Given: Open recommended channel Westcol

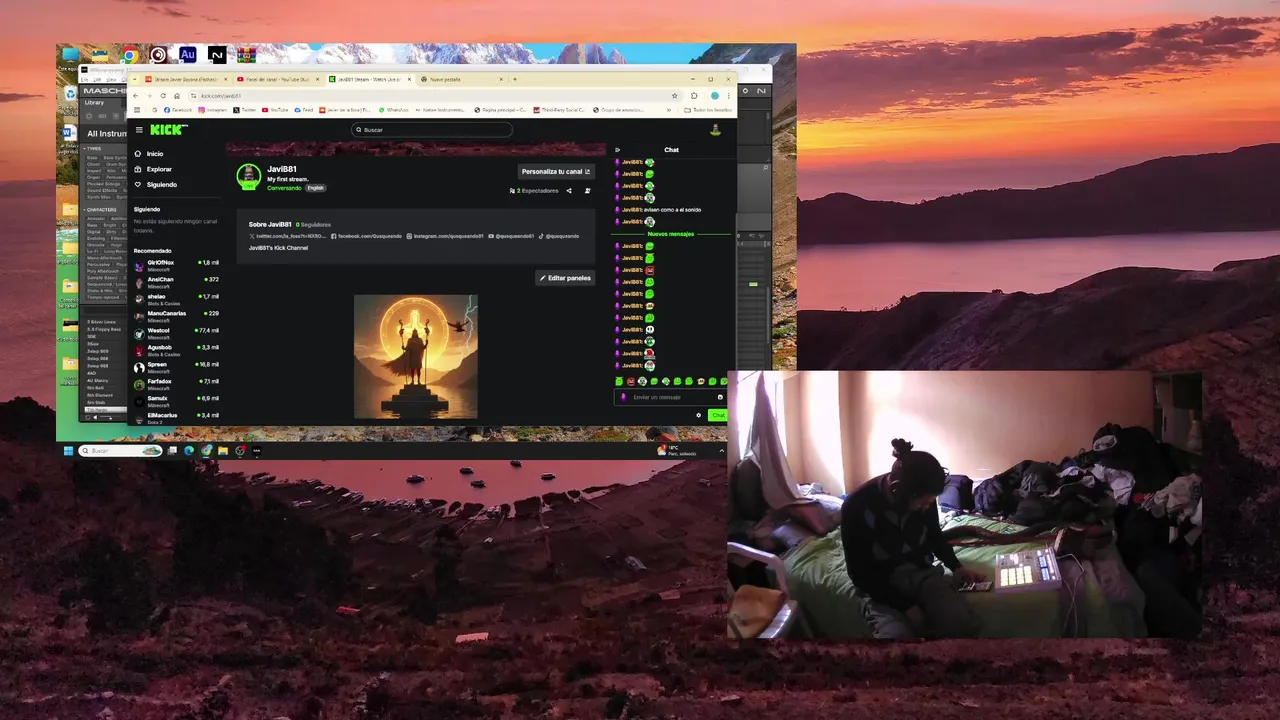Looking at the screenshot, I should [176, 333].
